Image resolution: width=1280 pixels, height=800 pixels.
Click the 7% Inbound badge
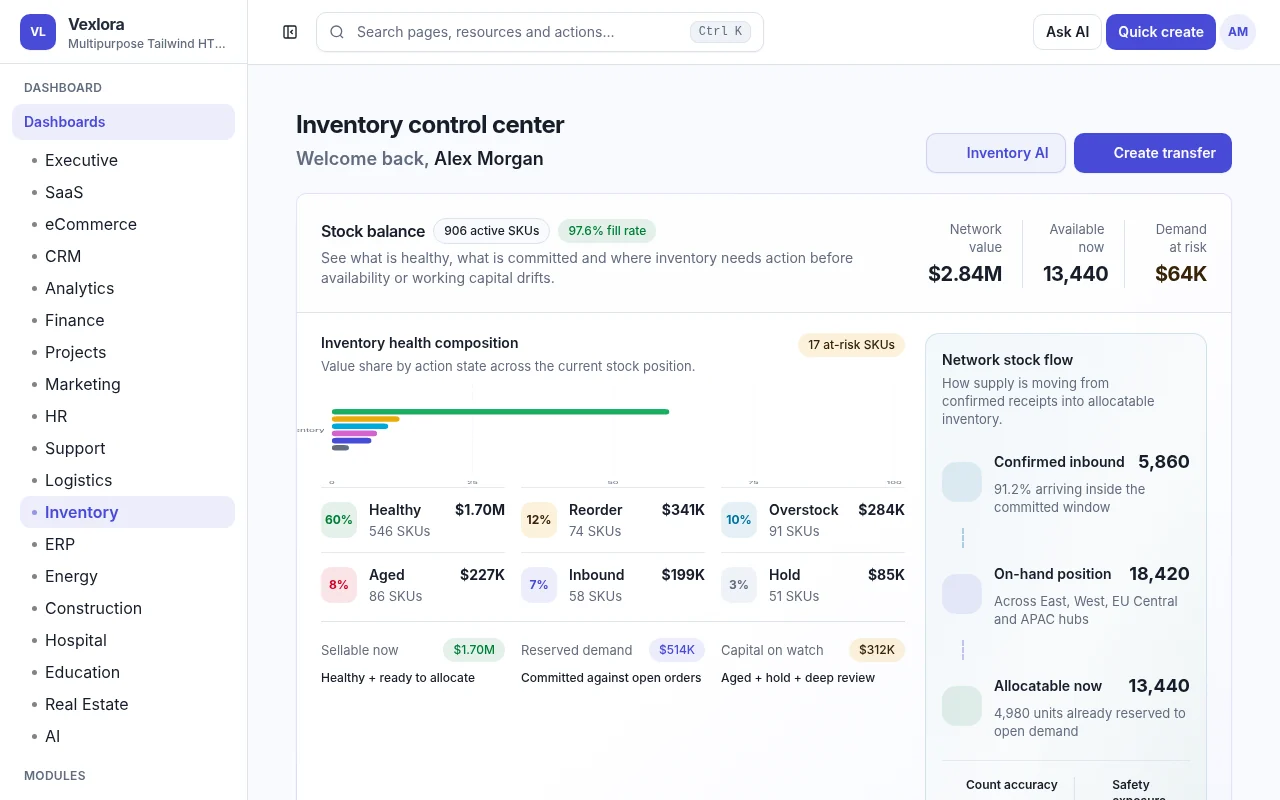[x=539, y=585]
